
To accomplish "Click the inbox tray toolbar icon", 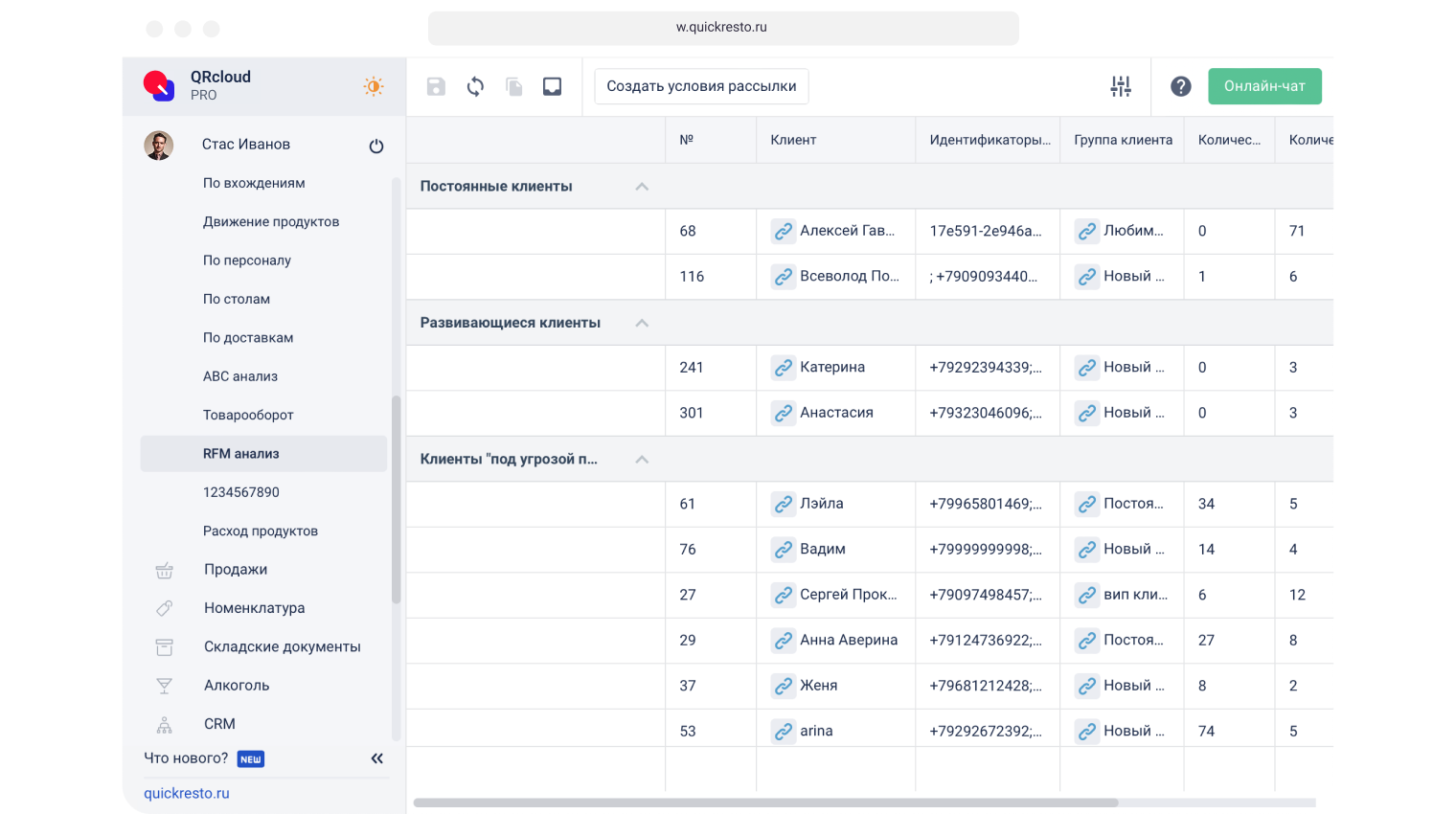I will tap(553, 86).
